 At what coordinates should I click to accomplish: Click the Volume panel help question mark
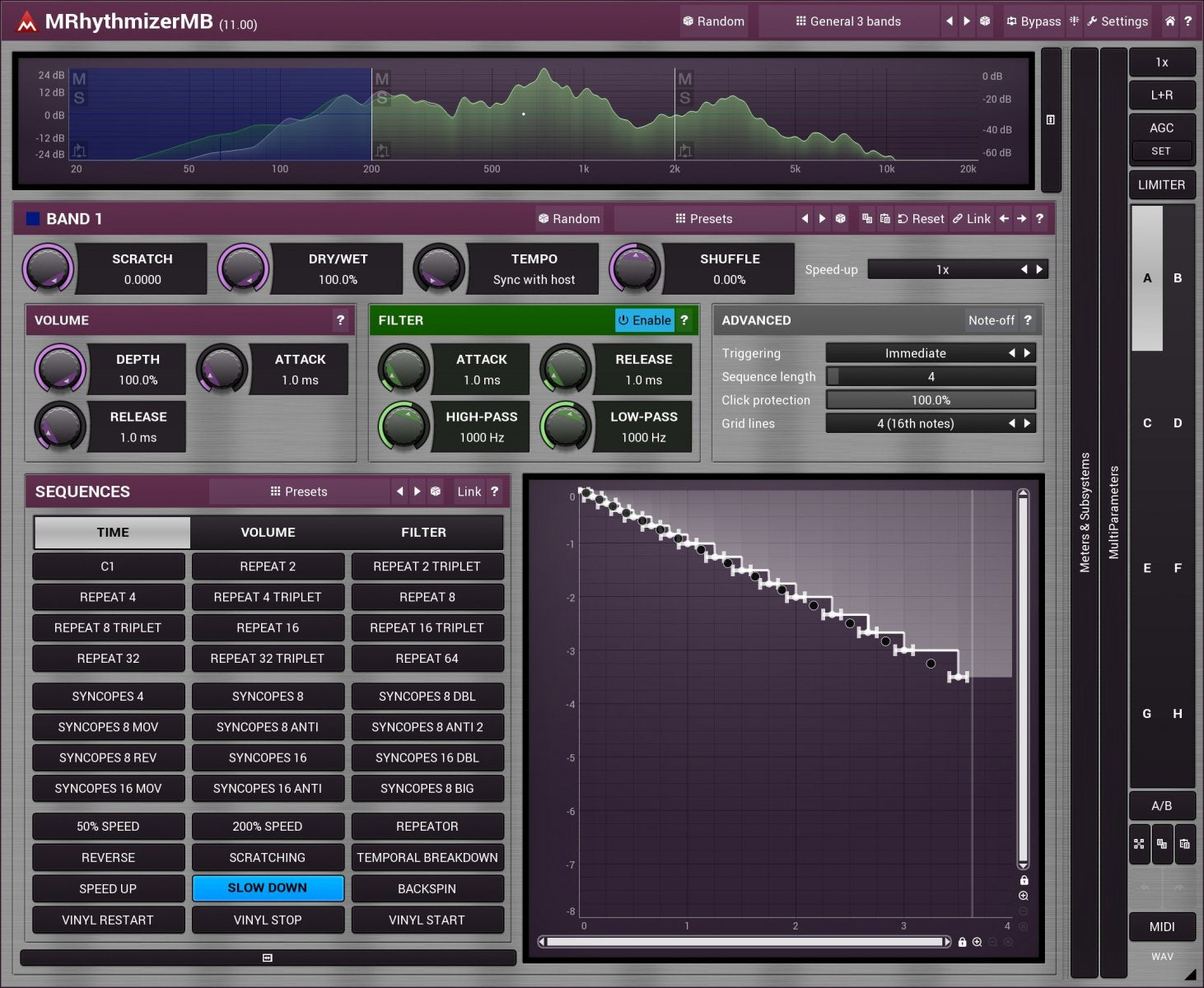point(340,320)
